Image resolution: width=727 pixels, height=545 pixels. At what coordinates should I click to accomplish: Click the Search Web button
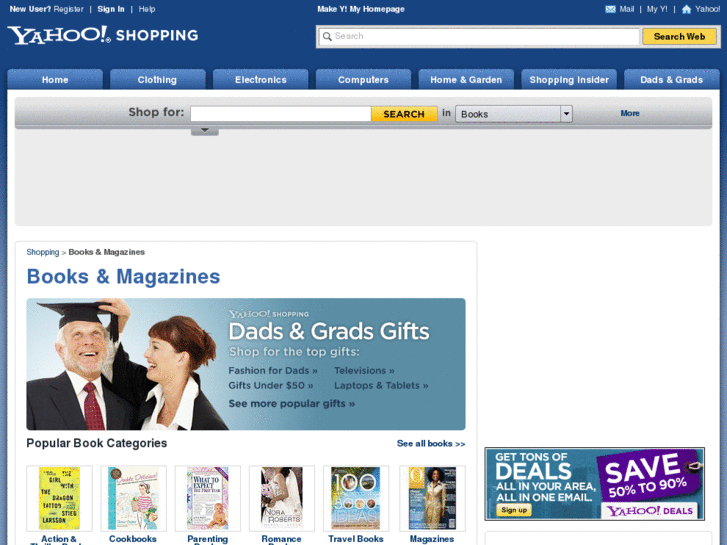(x=679, y=36)
